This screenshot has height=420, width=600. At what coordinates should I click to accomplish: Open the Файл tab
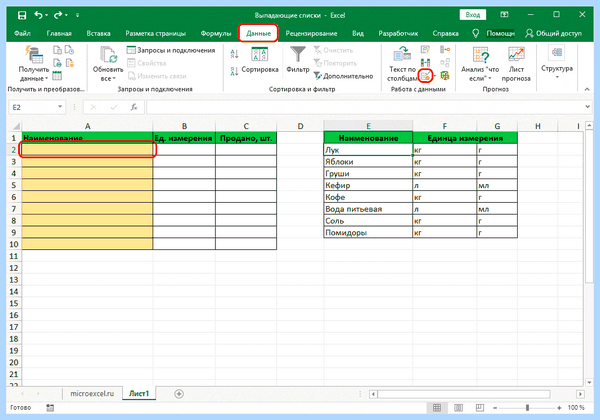tap(22, 33)
